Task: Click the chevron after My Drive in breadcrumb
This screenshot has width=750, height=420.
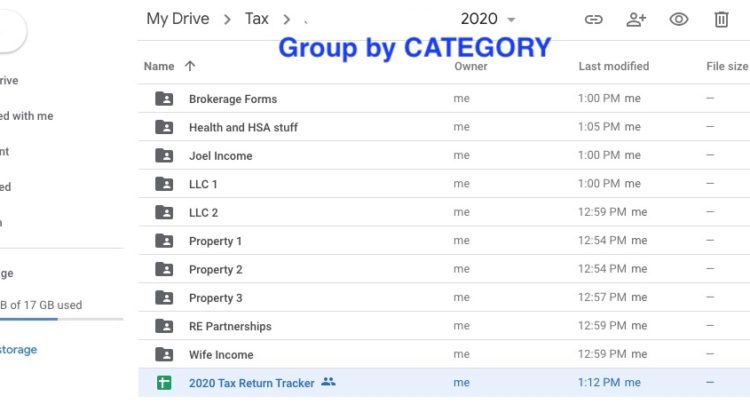Action: [227, 19]
